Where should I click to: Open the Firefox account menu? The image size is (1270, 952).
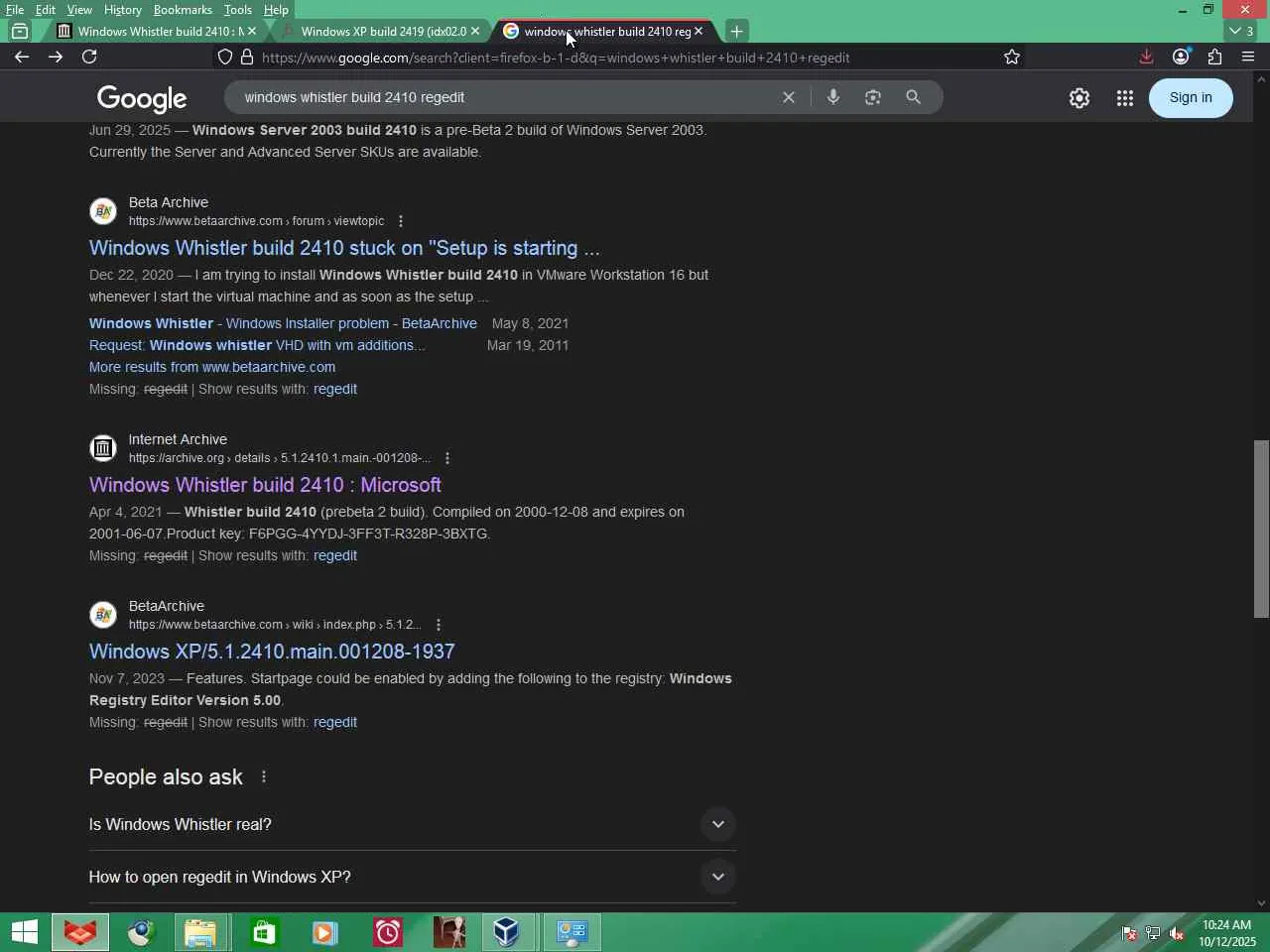(x=1181, y=57)
